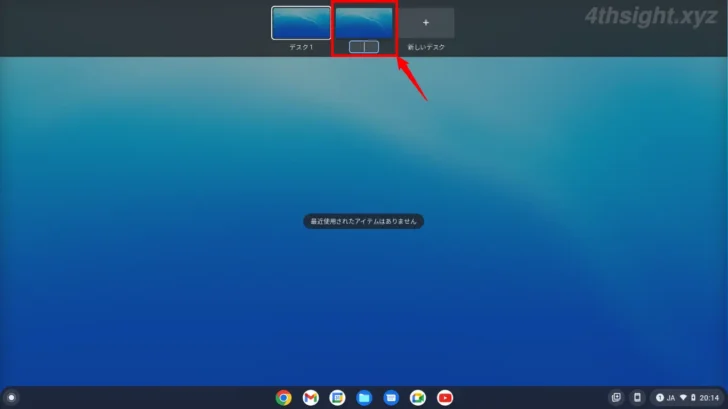
Task: Open YouTube from the shelf
Action: (445, 398)
